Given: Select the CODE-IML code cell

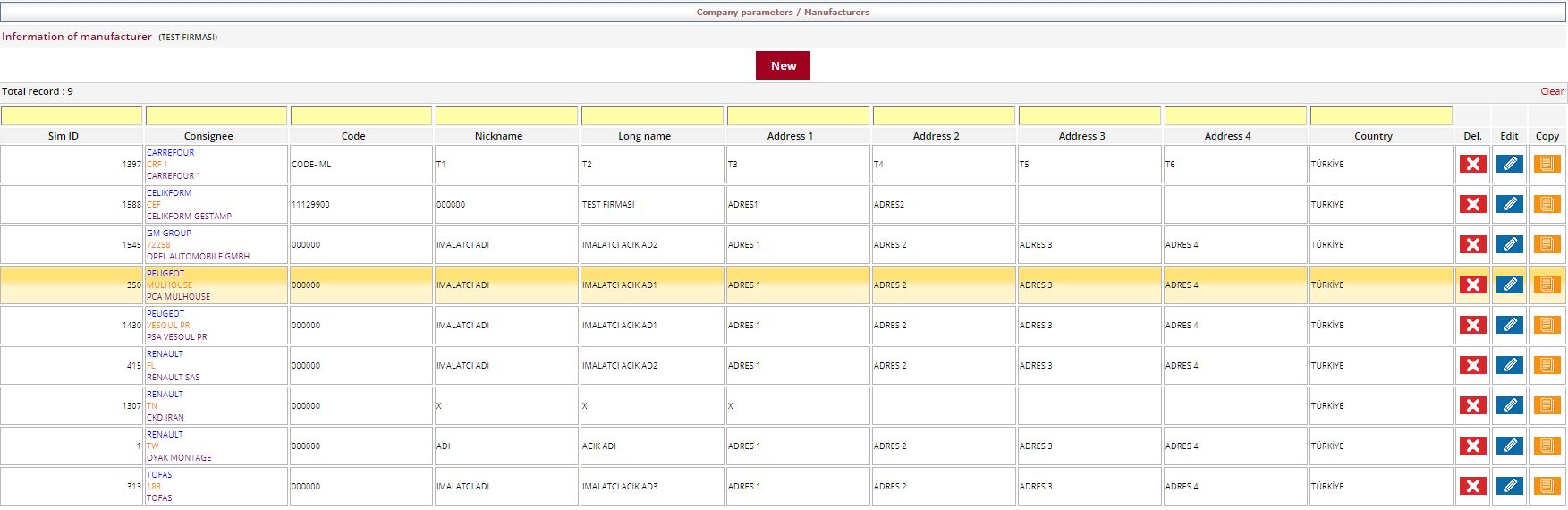Looking at the screenshot, I should (361, 165).
